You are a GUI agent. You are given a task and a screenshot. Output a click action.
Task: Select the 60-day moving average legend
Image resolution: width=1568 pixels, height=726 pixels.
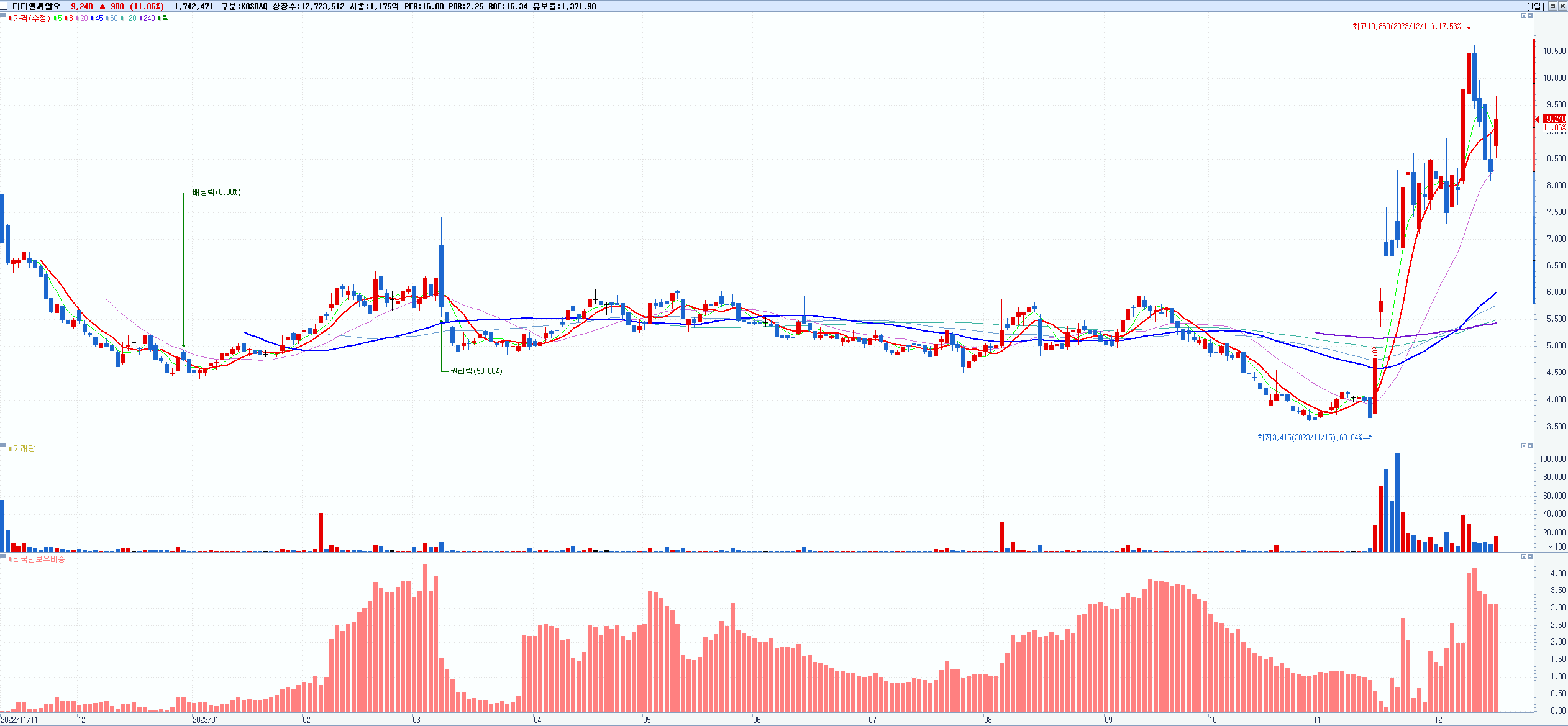114,19
